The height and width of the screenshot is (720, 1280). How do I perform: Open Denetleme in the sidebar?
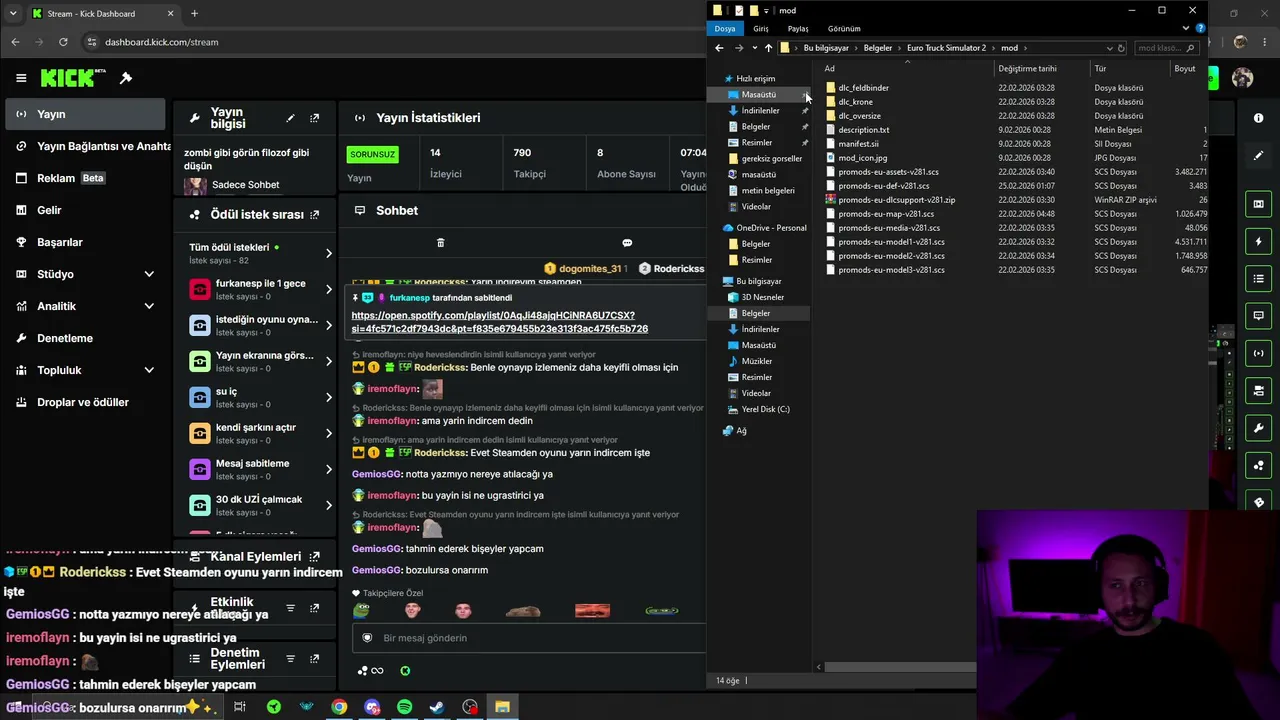pos(85,338)
